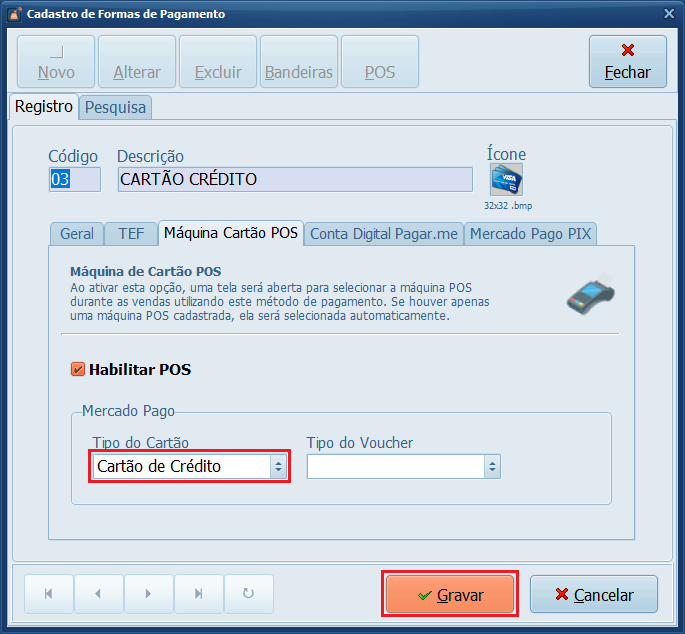The image size is (685, 634).
Task: Click the refresh record icon
Action: coord(249,594)
